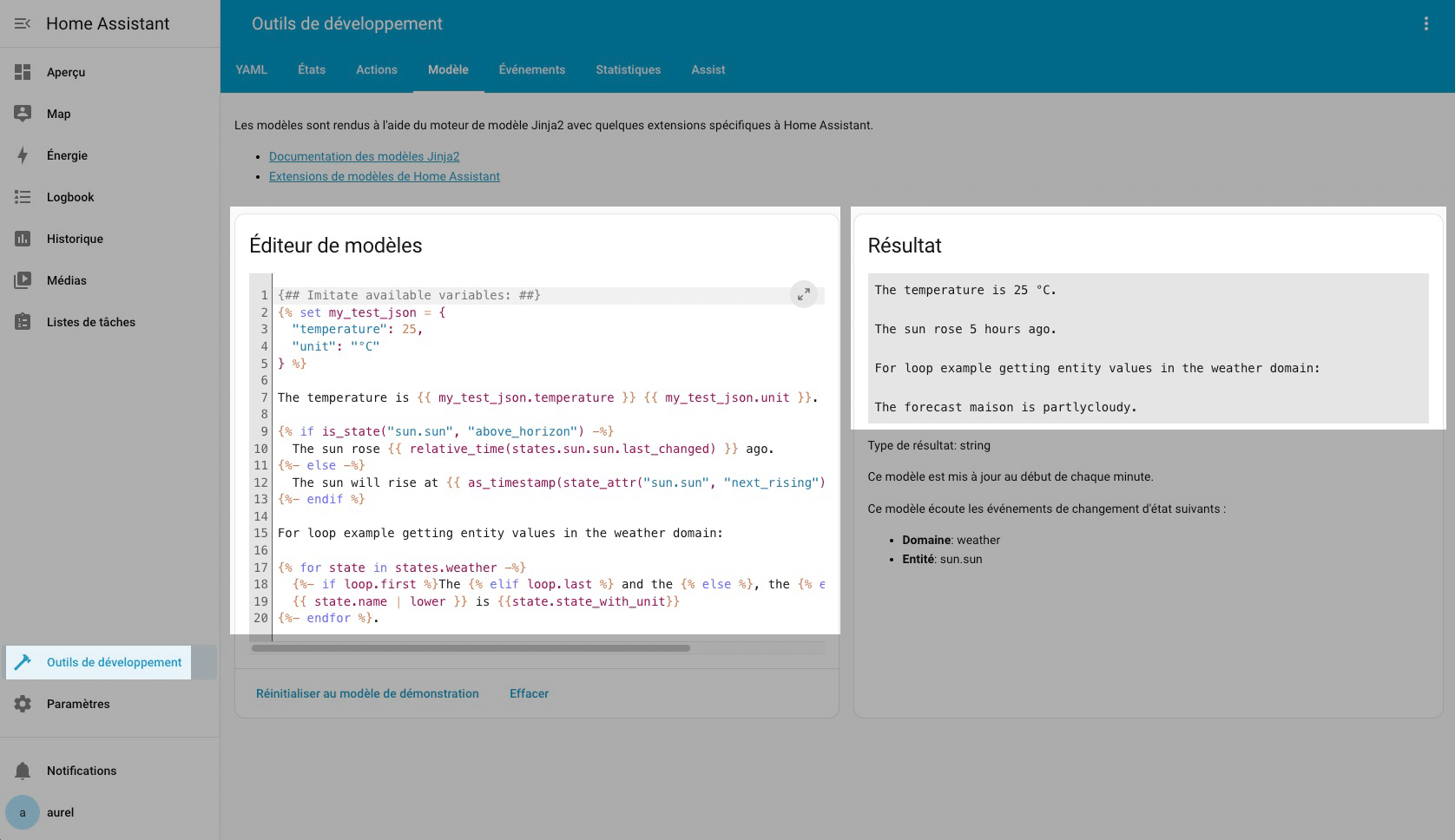Click the Paramètres gear icon
The height and width of the screenshot is (840, 1455).
(x=23, y=704)
